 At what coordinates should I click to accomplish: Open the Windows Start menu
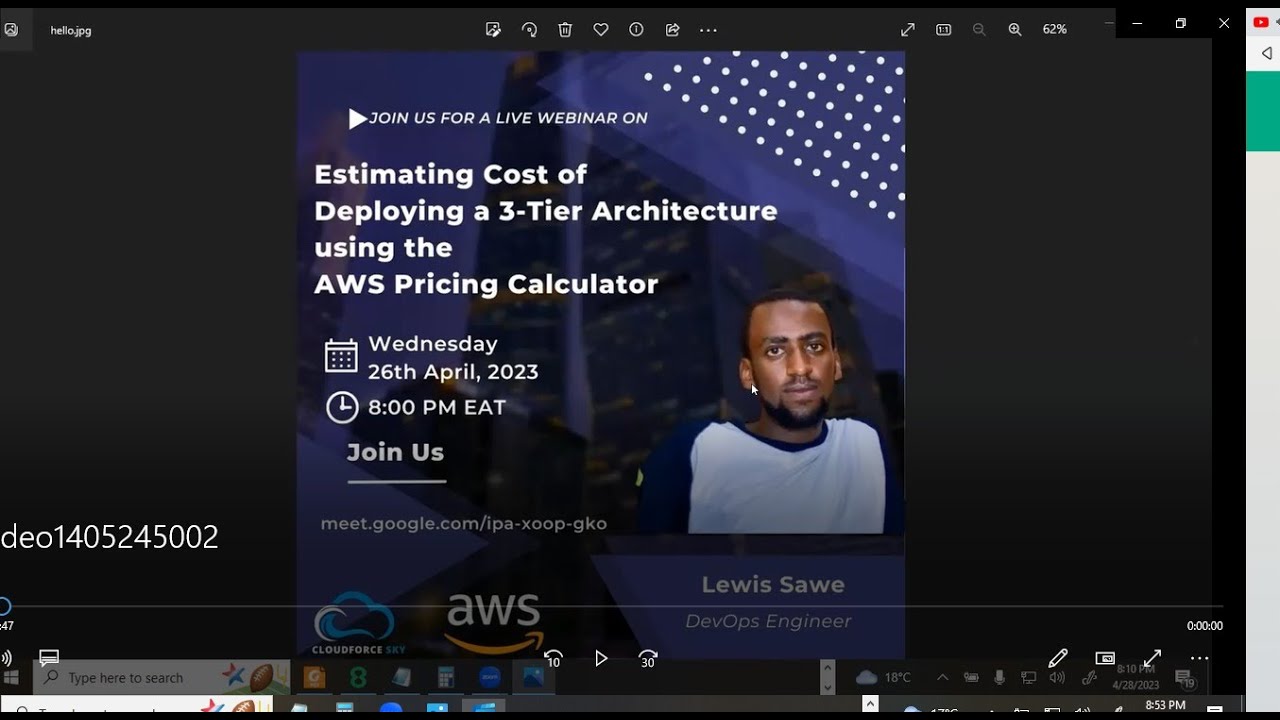coord(11,678)
